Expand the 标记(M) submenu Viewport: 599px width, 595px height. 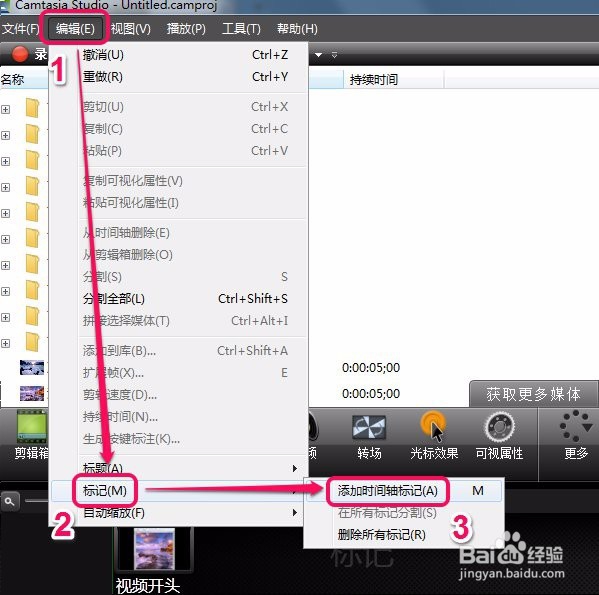point(178,491)
